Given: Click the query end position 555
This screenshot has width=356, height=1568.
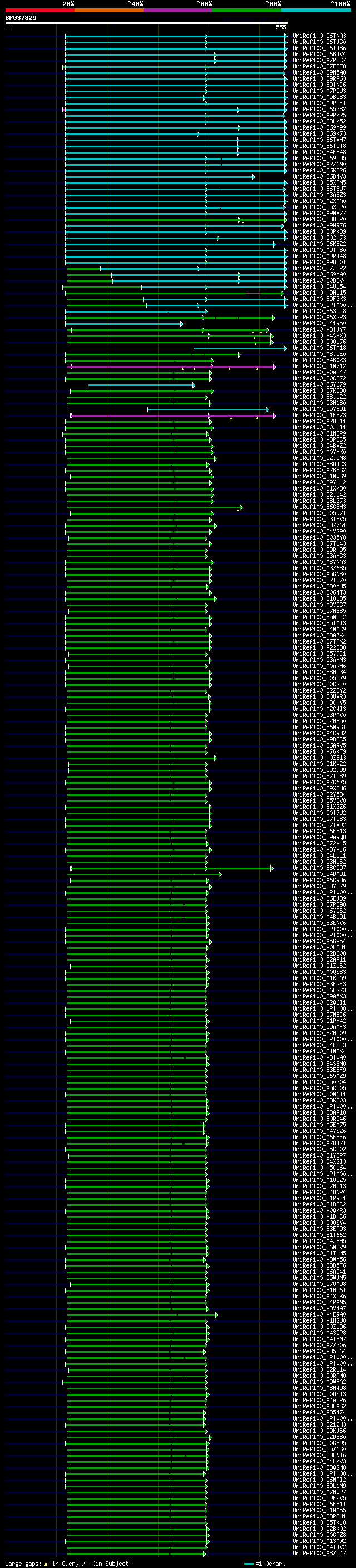Looking at the screenshot, I should pyautogui.click(x=280, y=27).
